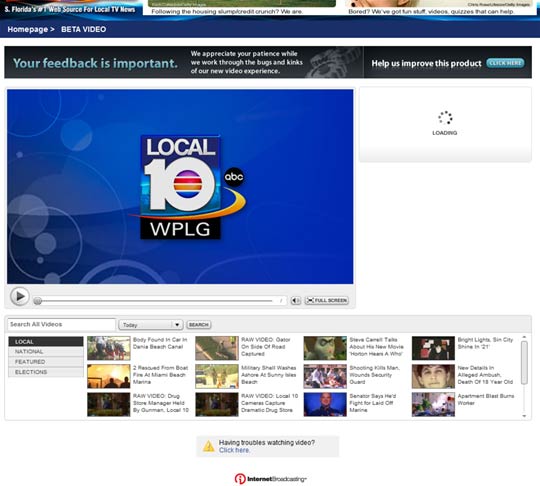
Task: Select the NATIONAL video category
Action: click(x=46, y=352)
